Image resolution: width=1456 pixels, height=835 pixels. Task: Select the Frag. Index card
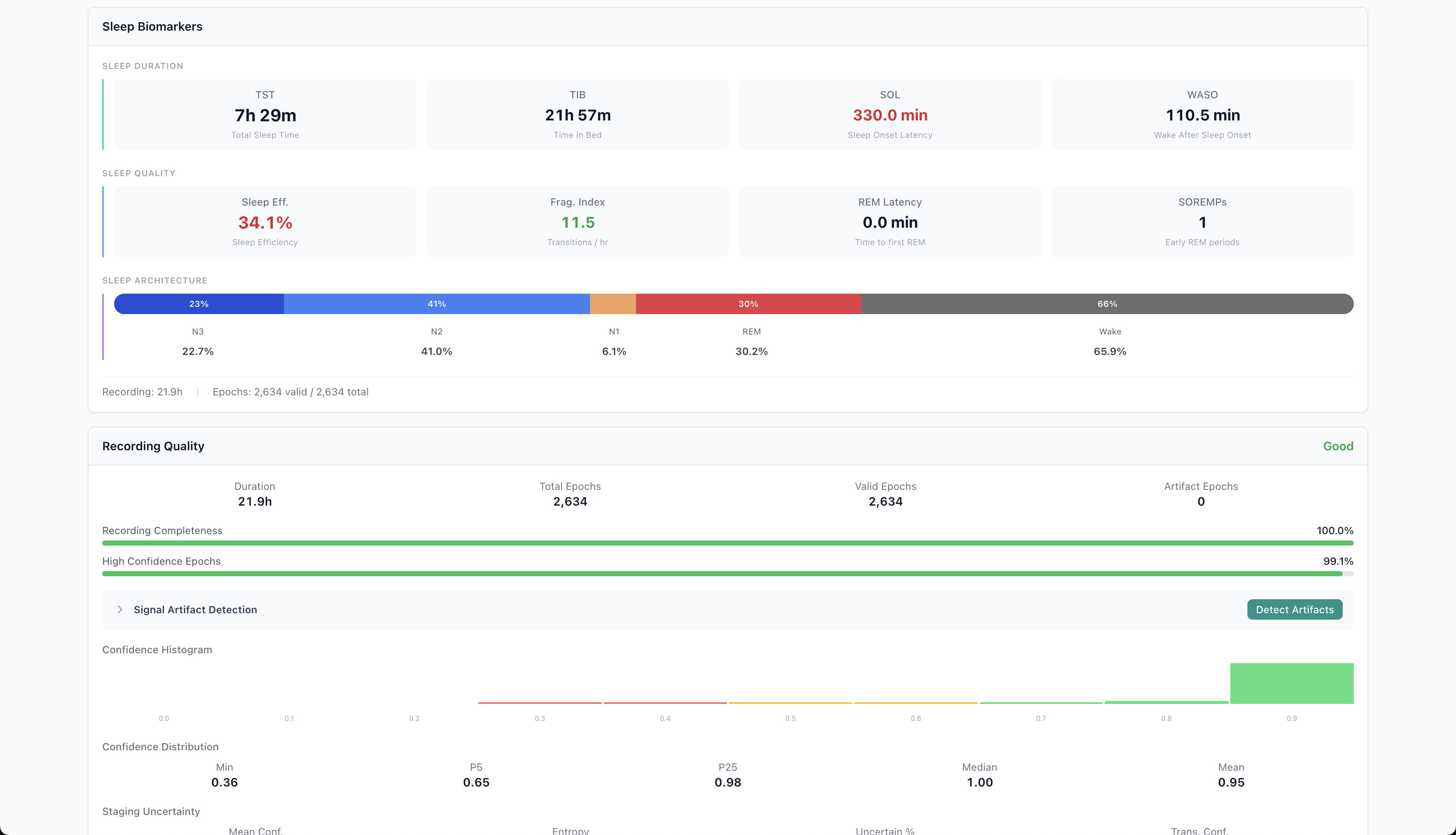(577, 222)
